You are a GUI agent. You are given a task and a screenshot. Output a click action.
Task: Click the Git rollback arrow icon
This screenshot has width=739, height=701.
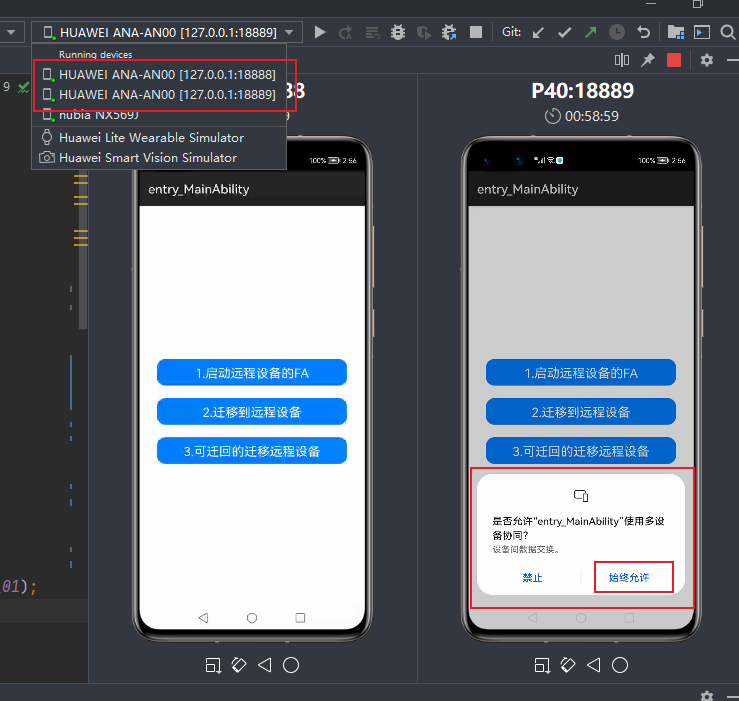643,32
